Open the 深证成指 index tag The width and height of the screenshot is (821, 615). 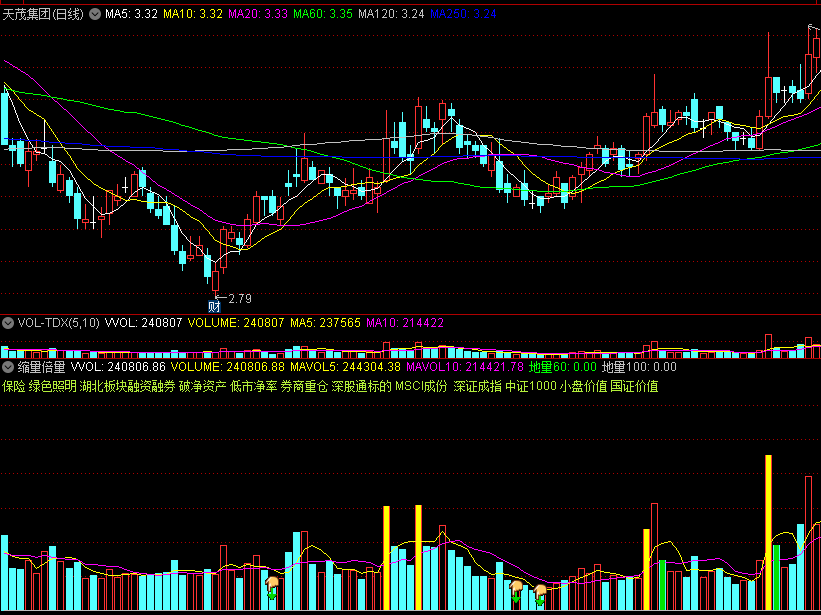click(477, 387)
